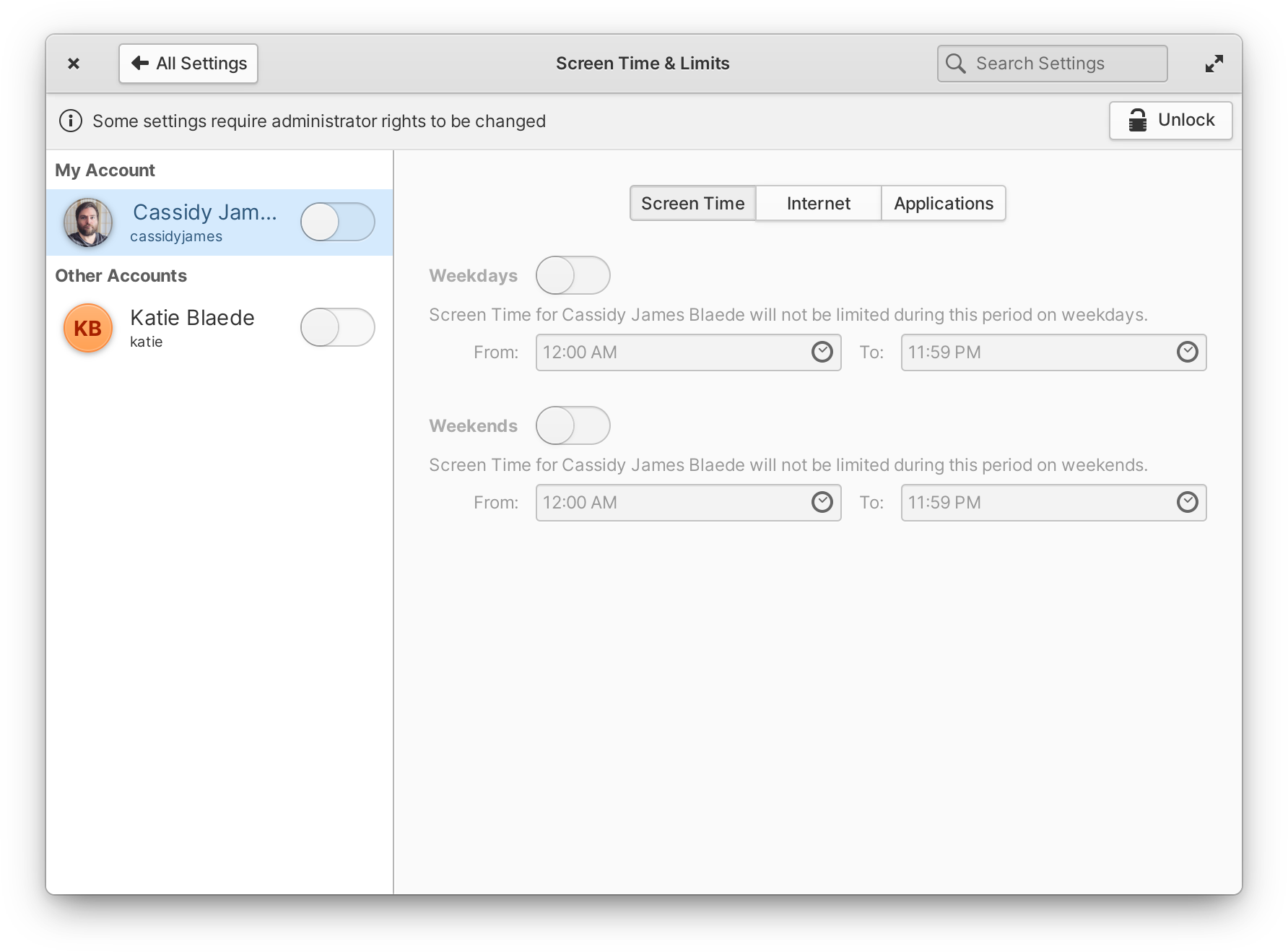Image resolution: width=1288 pixels, height=952 pixels.
Task: Click the back arrow icon beside All Settings
Action: [140, 64]
